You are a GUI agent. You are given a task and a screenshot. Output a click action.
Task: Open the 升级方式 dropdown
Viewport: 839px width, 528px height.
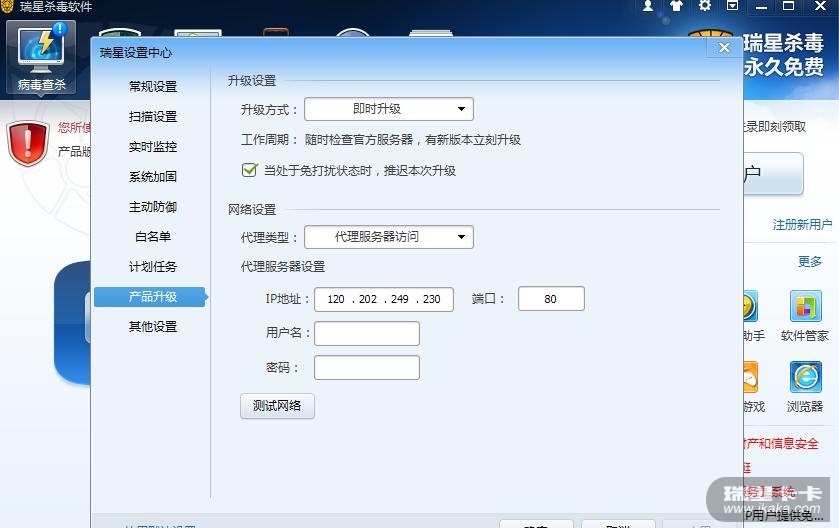[389, 109]
